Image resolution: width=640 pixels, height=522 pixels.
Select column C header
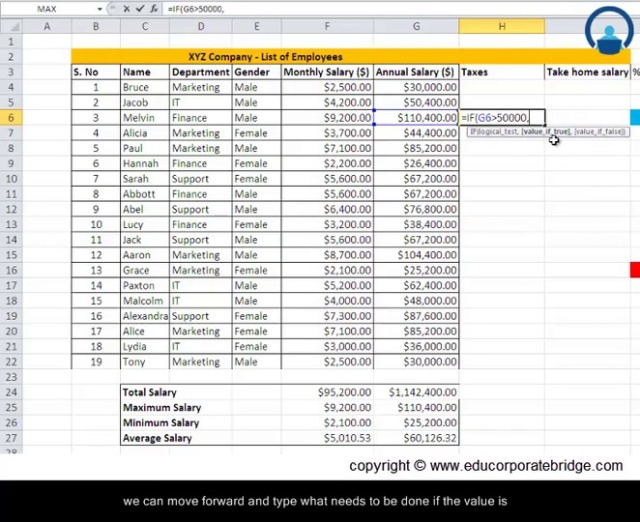coord(145,27)
